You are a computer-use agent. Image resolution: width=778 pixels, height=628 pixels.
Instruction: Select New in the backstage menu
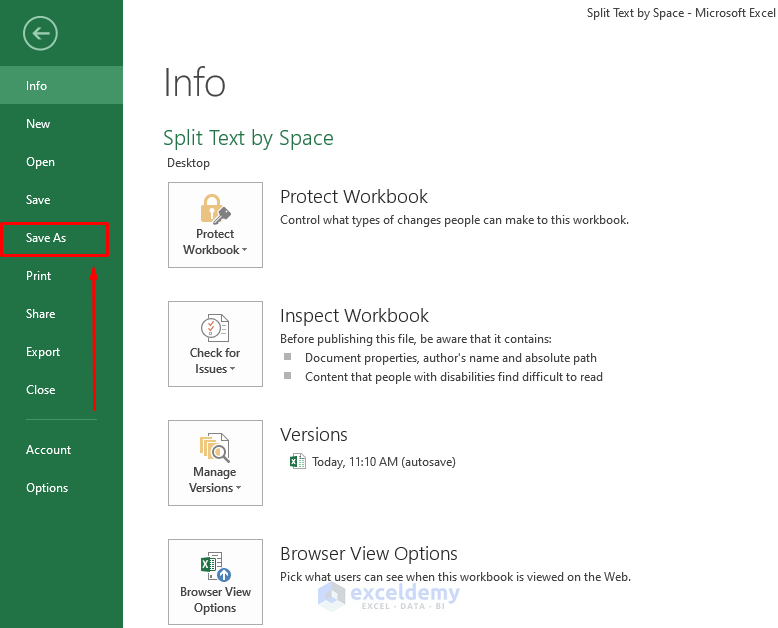pyautogui.click(x=62, y=124)
